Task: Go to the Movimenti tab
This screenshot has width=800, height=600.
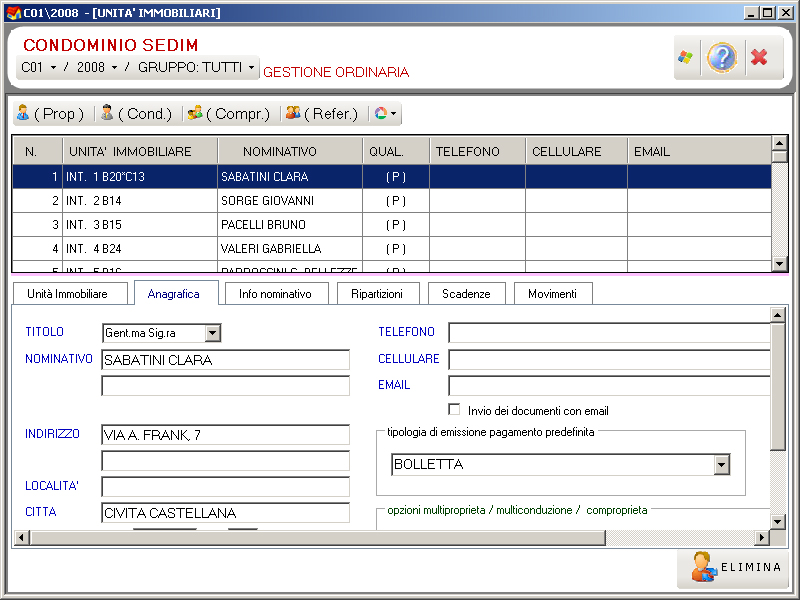Action: [x=553, y=294]
